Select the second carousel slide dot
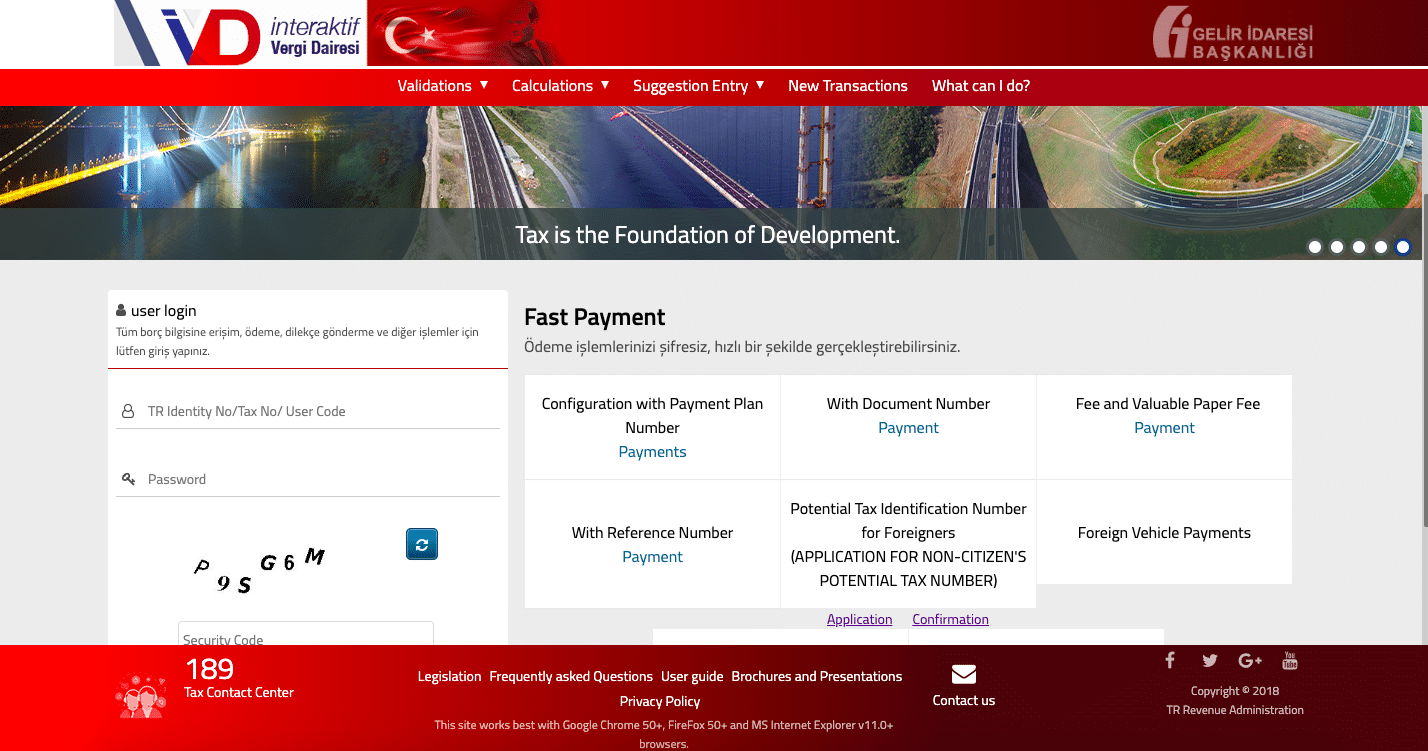Viewport: 1428px width, 751px height. pyautogui.click(x=1337, y=247)
